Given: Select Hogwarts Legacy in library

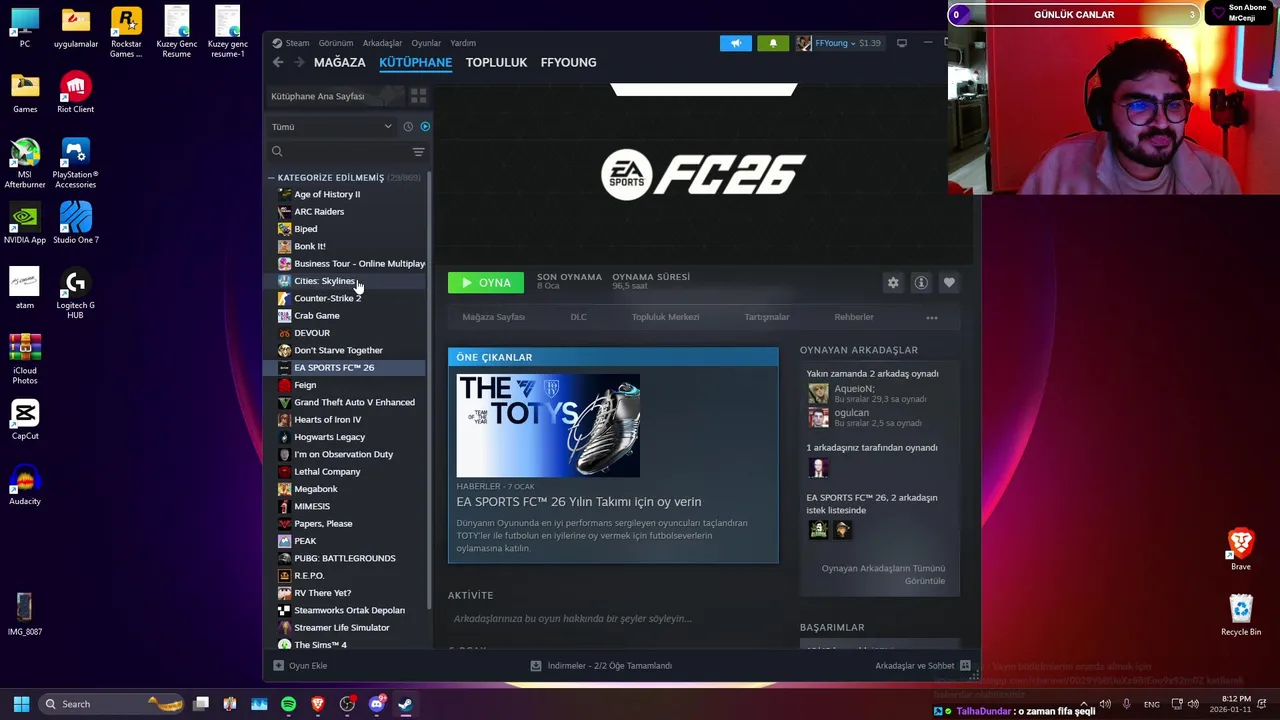Looking at the screenshot, I should coord(346,437).
